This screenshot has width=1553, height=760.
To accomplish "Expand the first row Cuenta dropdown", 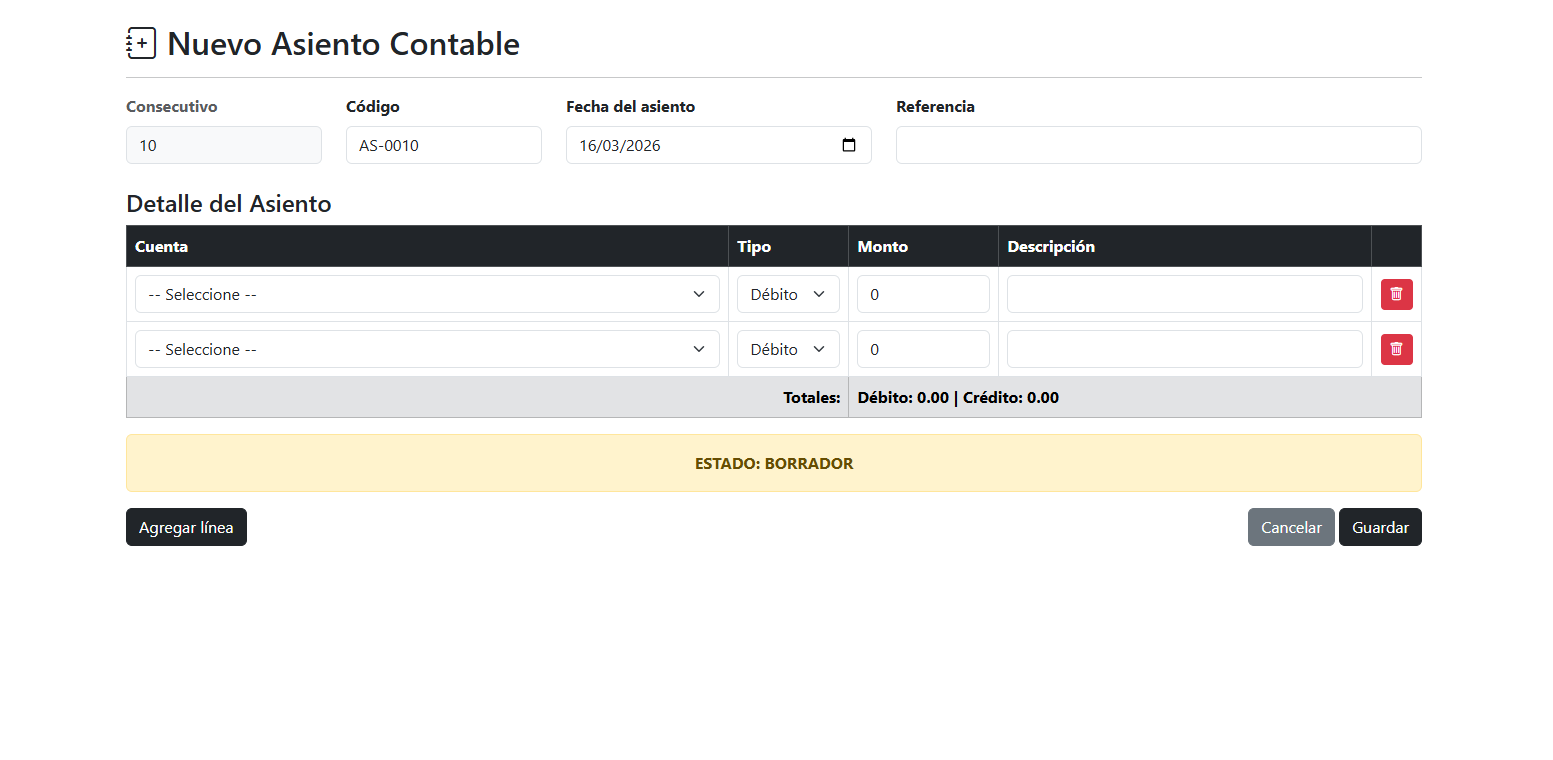I will tap(427, 294).
